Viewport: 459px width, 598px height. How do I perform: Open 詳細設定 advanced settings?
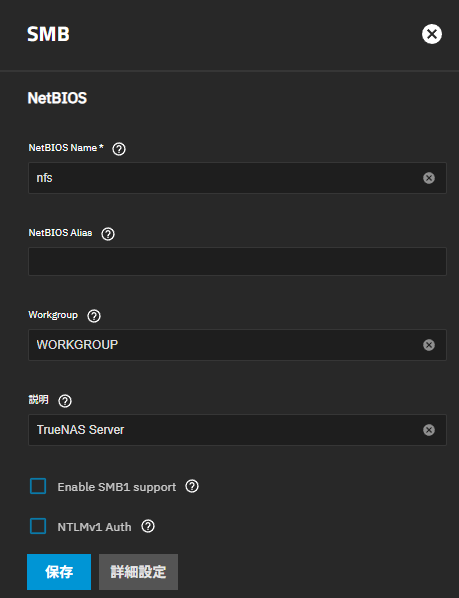[138, 572]
